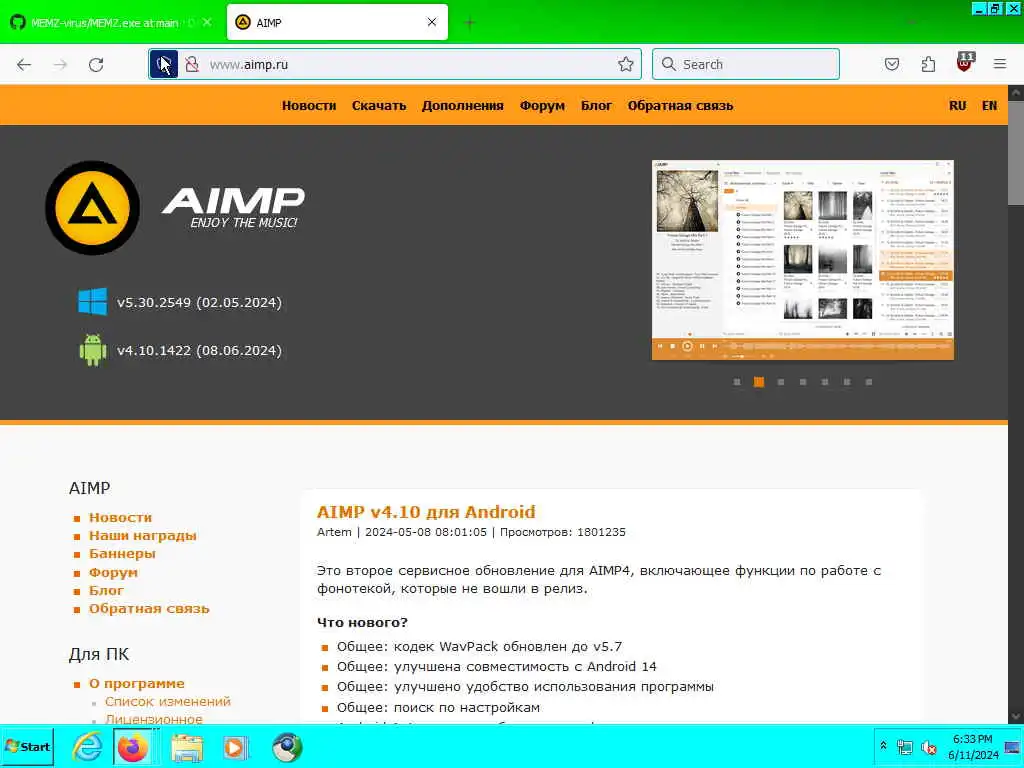
Task: Open Windows Explorer folder taskbar icon
Action: [187, 747]
